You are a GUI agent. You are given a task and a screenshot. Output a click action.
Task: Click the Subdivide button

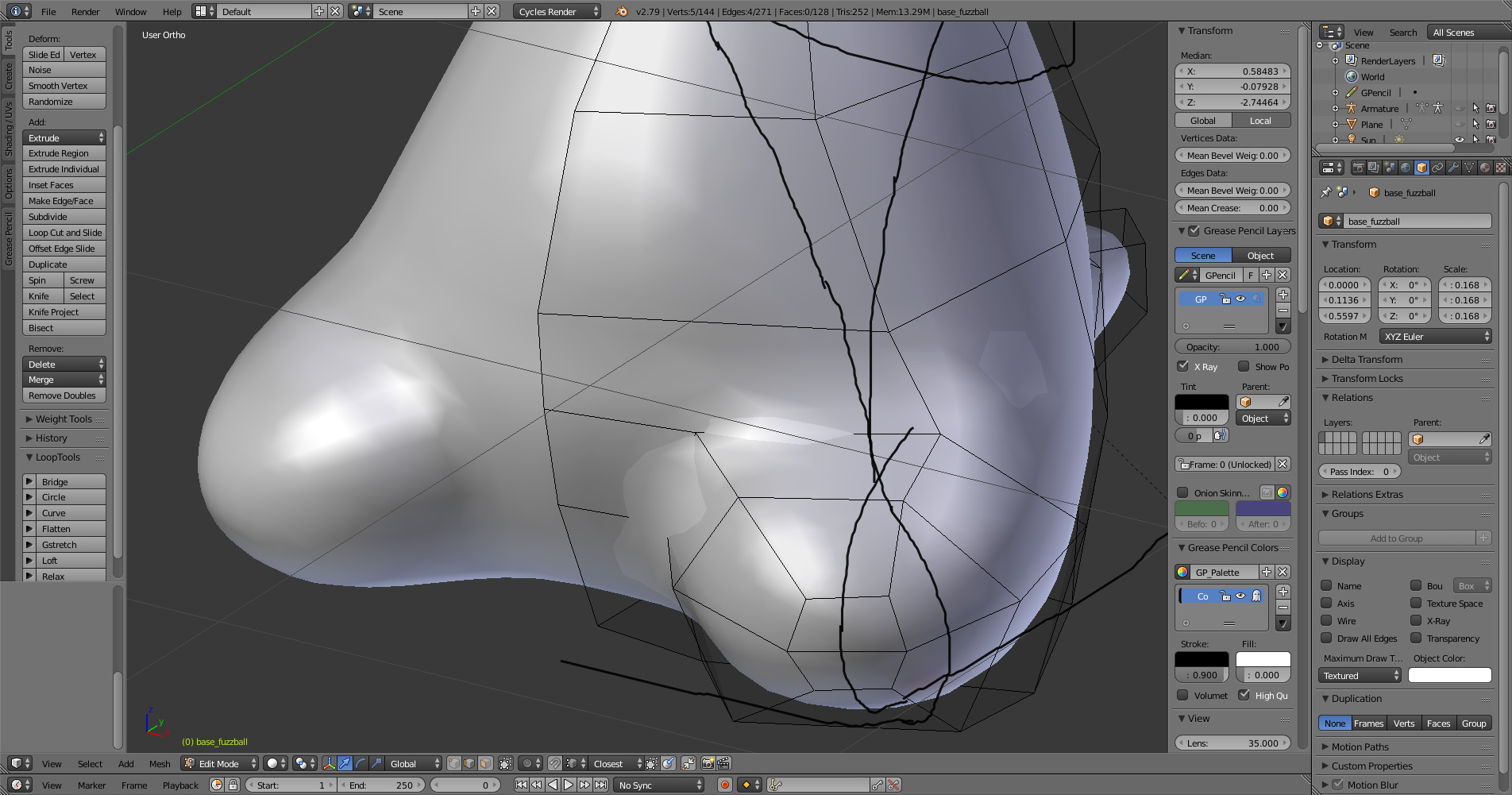click(x=64, y=216)
